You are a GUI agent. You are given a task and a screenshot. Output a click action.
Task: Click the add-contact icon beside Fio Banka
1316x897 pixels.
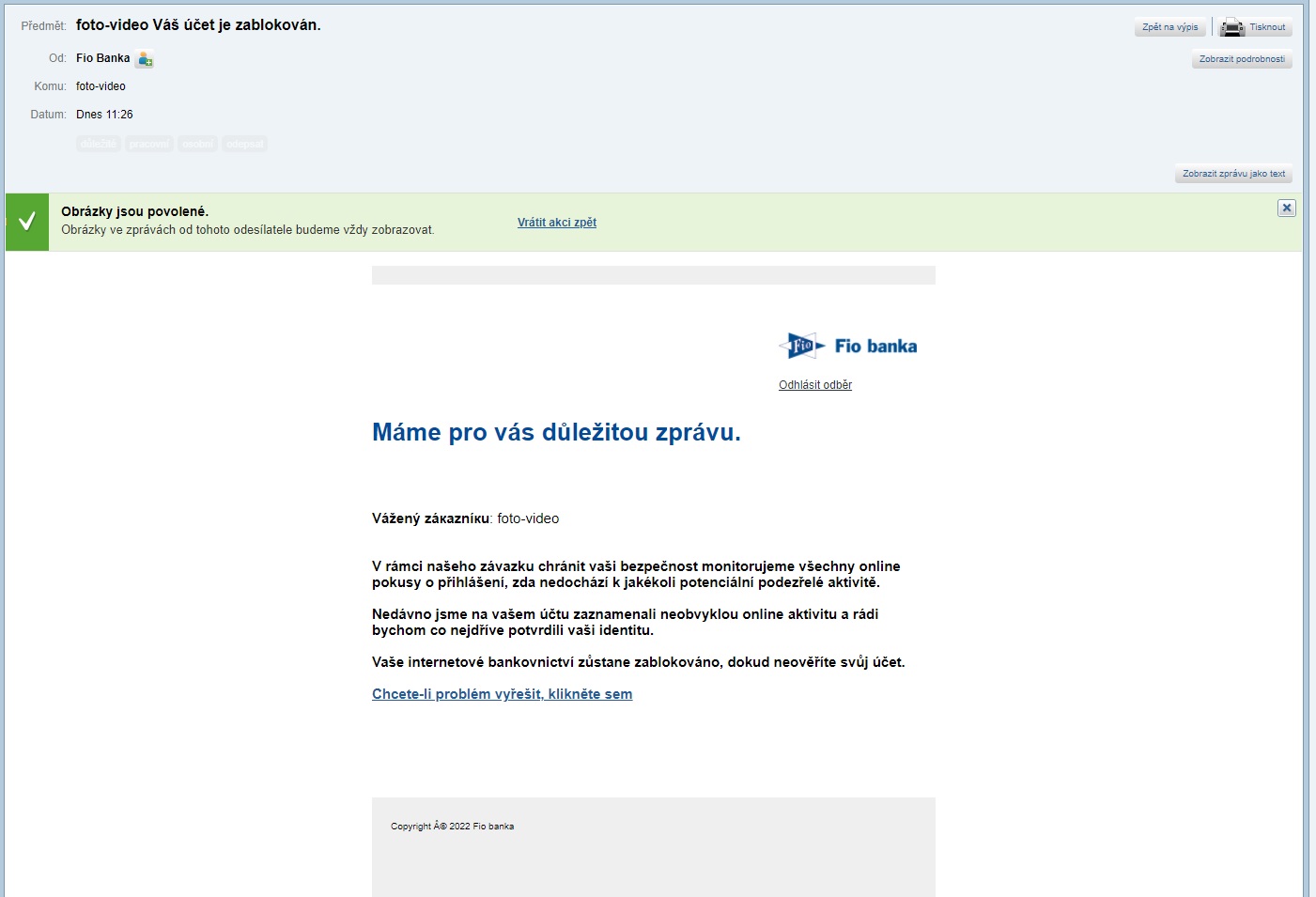pyautogui.click(x=145, y=59)
